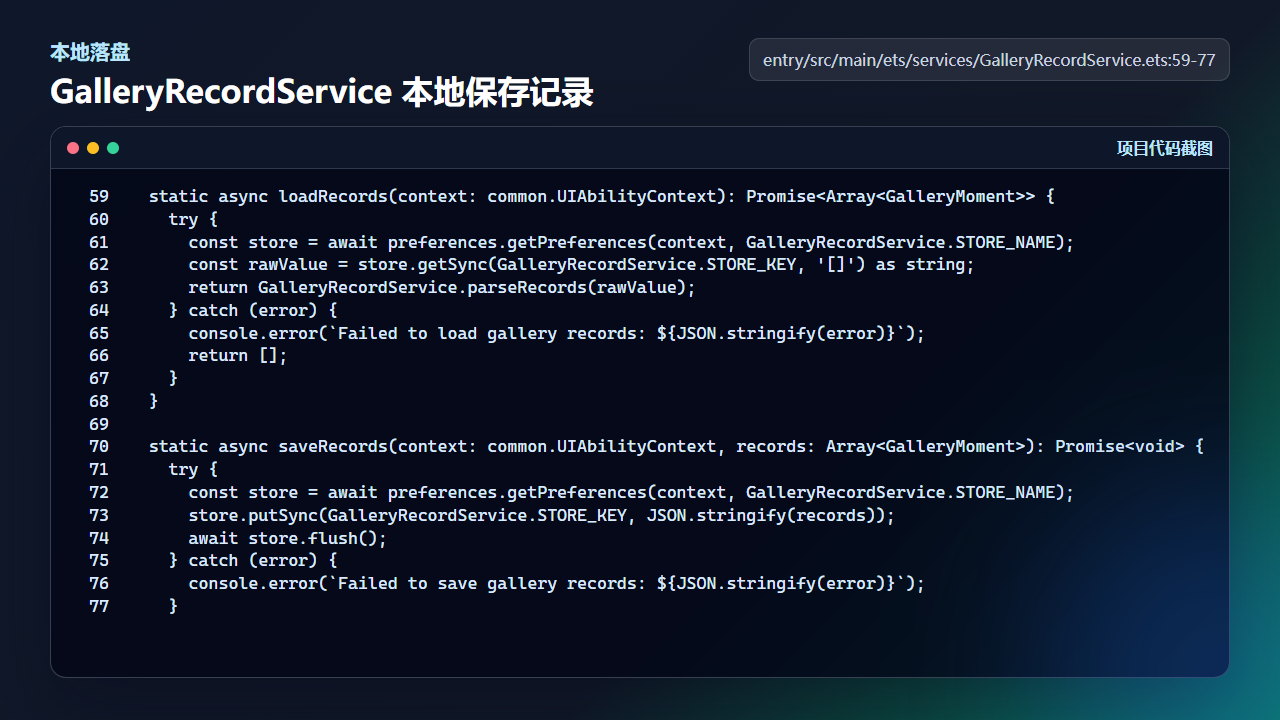Viewport: 1280px width, 720px height.
Task: Click the saveRecords function signature line
Action: point(677,446)
